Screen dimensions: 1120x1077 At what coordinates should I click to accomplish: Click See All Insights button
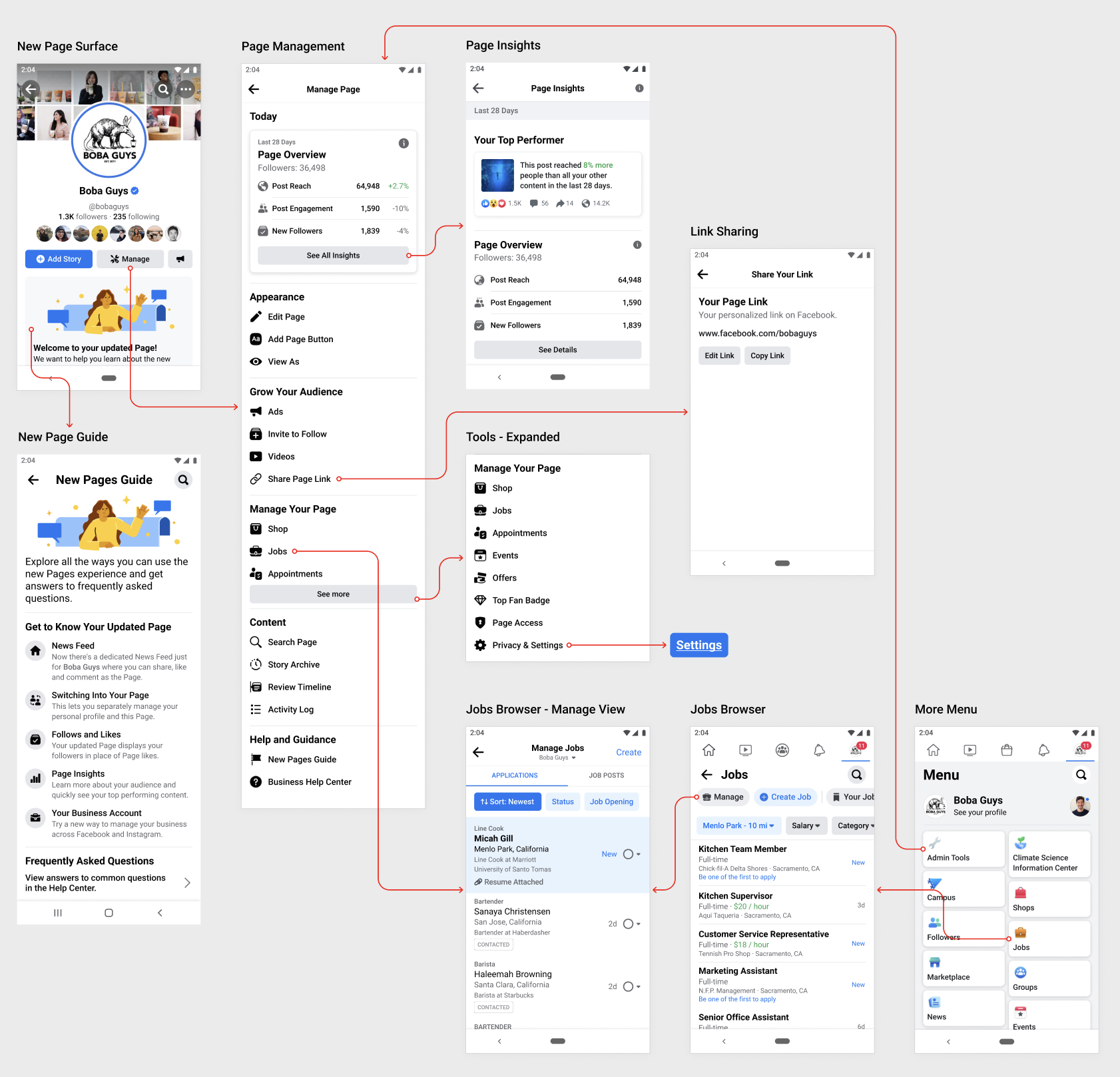333,256
